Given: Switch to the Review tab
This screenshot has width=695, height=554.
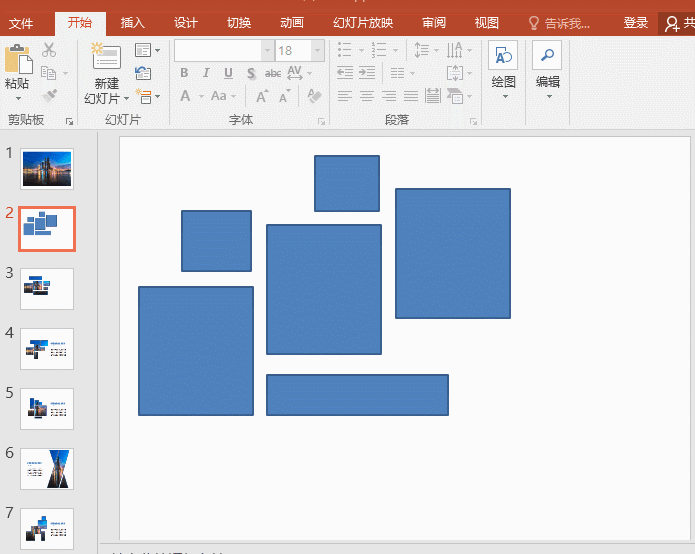Looking at the screenshot, I should (434, 23).
